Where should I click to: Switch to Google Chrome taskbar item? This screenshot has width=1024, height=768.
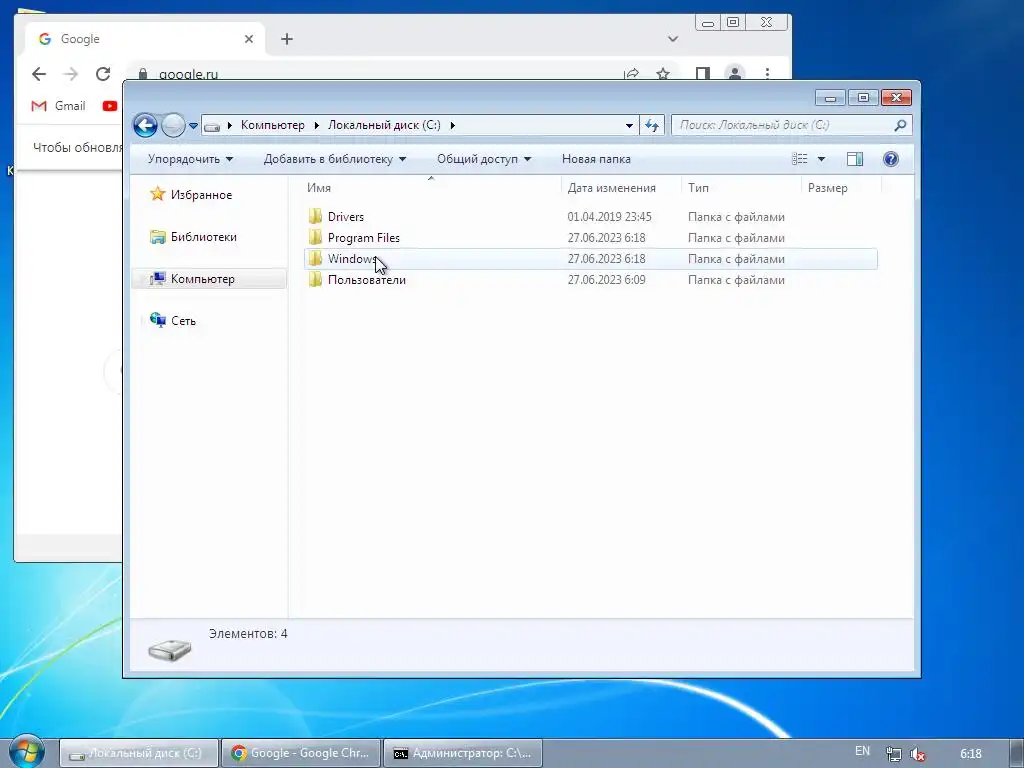click(x=301, y=753)
